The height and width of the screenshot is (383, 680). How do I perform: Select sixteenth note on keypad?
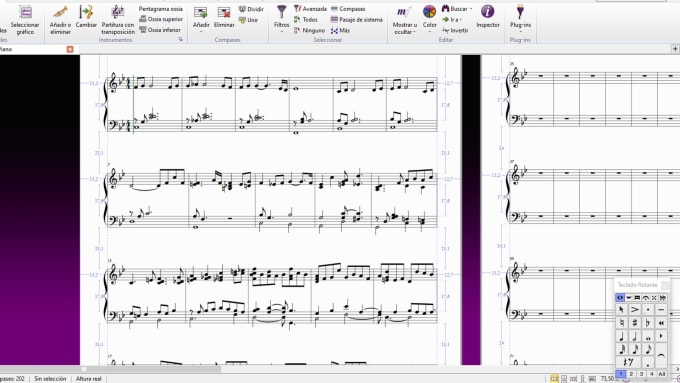click(x=634, y=349)
